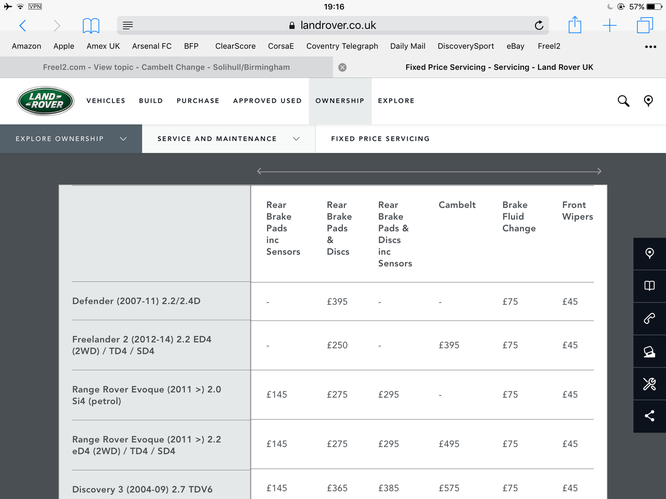The image size is (666, 499).
Task: Open sidebar brochure book icon
Action: click(x=649, y=286)
